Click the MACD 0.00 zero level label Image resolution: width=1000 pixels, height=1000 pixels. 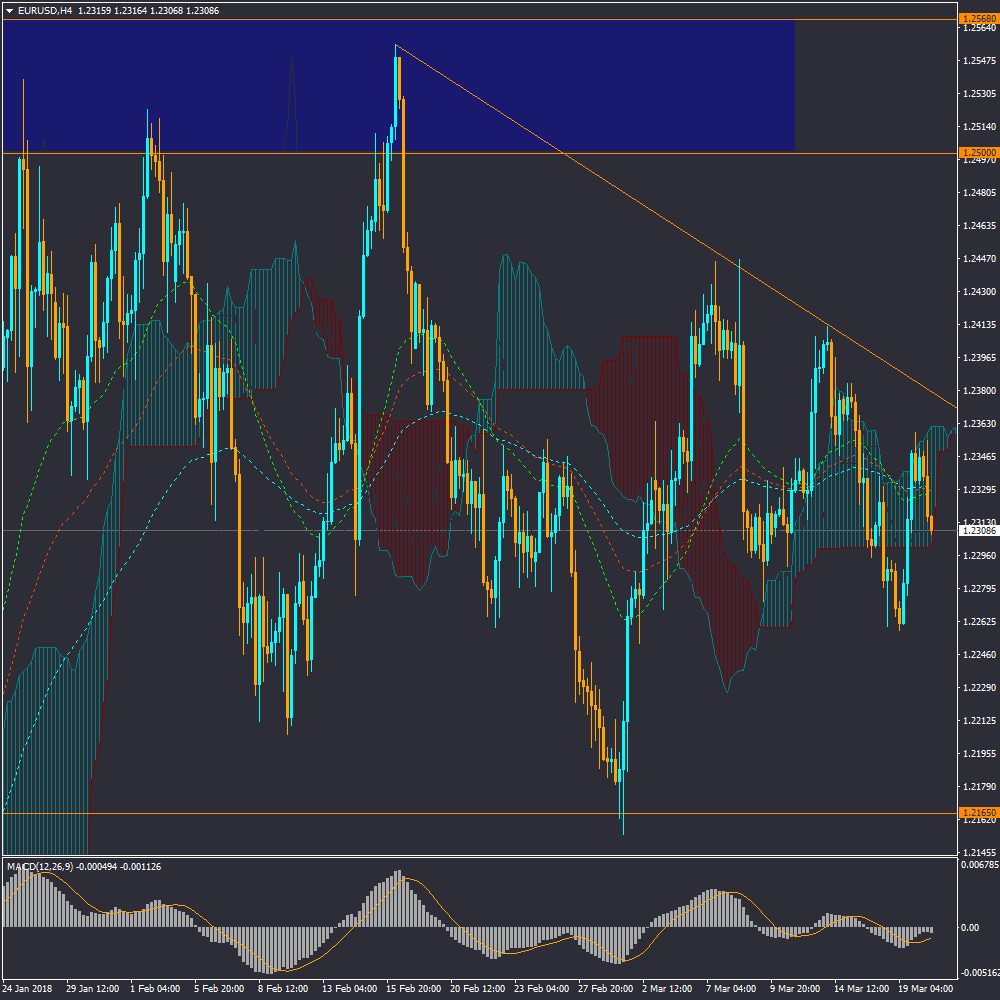[x=970, y=928]
